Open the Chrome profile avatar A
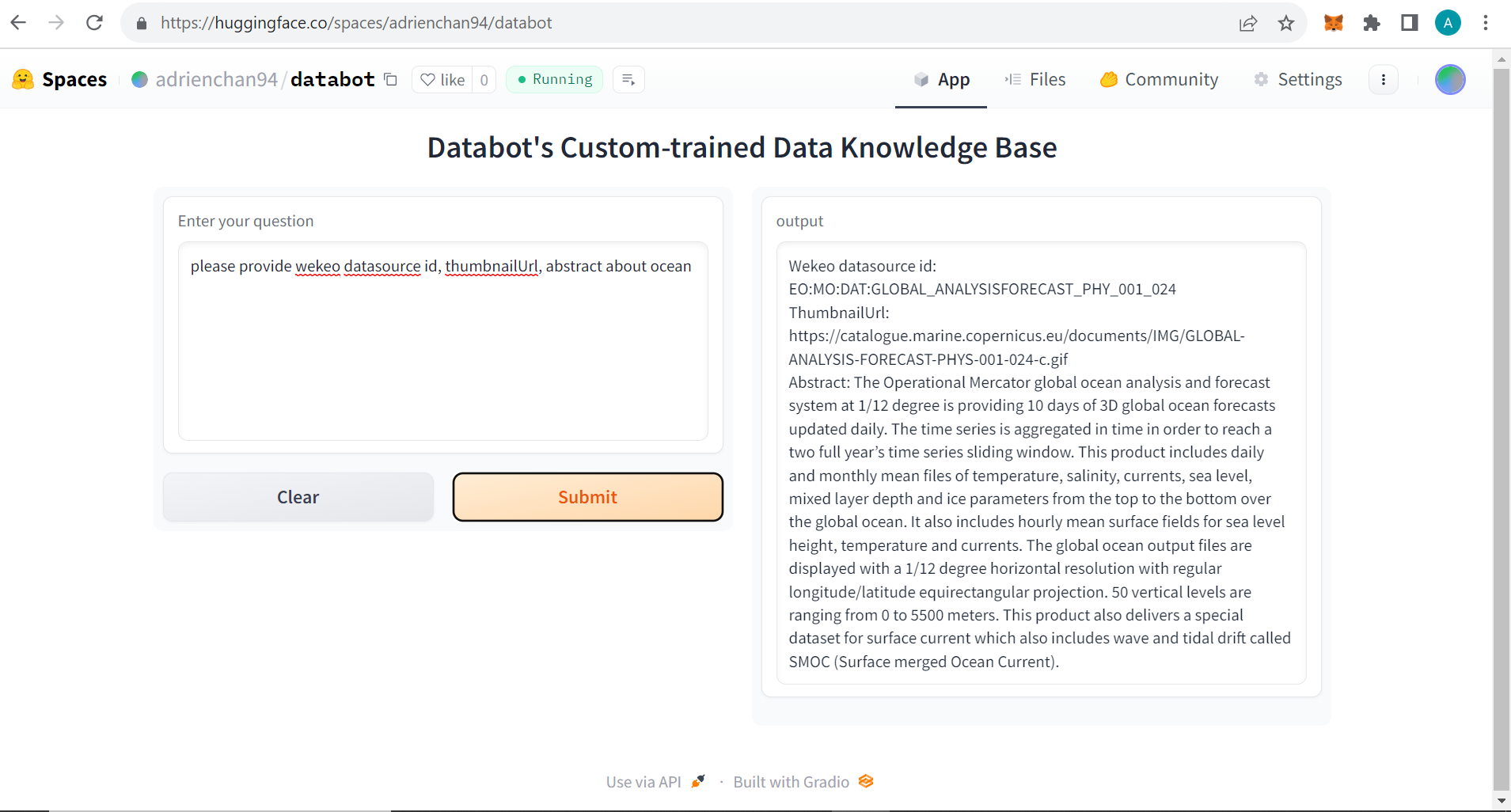This screenshot has height=812, width=1511. click(1448, 23)
